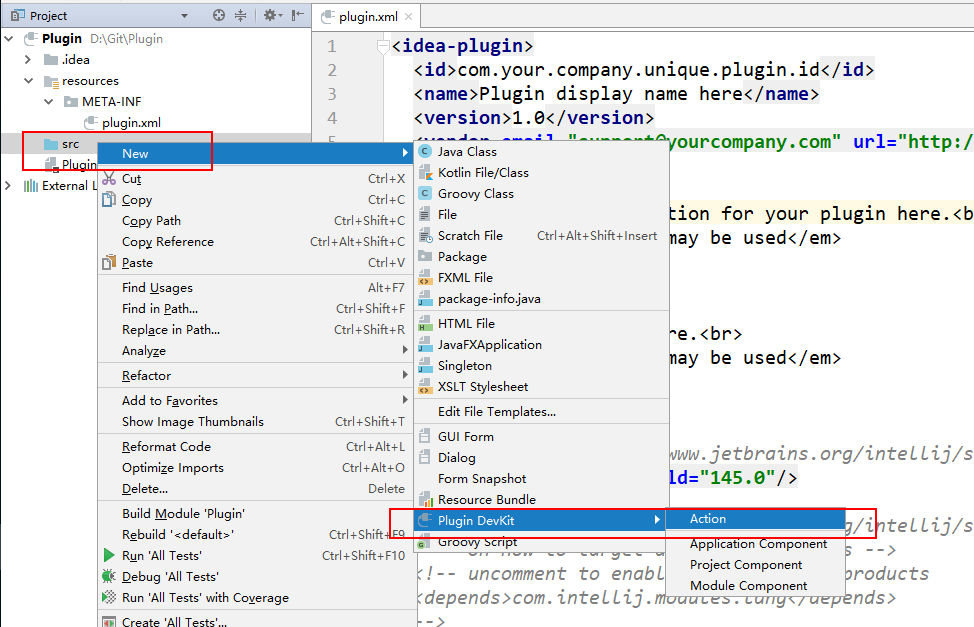Open the Project view dropdown arrow
Screen dimensions: 974x627
[184, 16]
